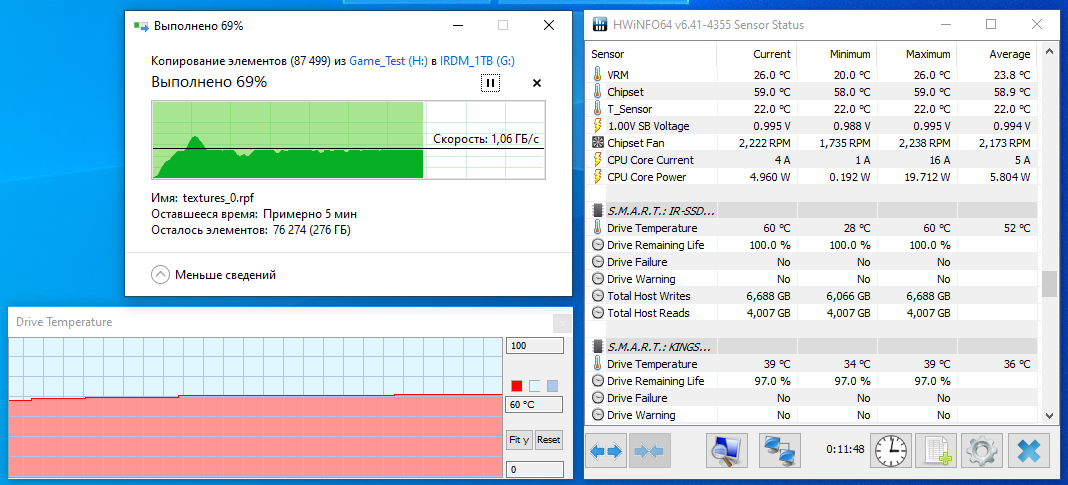Select the Total Host Writes row
Viewport: 1068px width, 485px height.
(x=812, y=296)
